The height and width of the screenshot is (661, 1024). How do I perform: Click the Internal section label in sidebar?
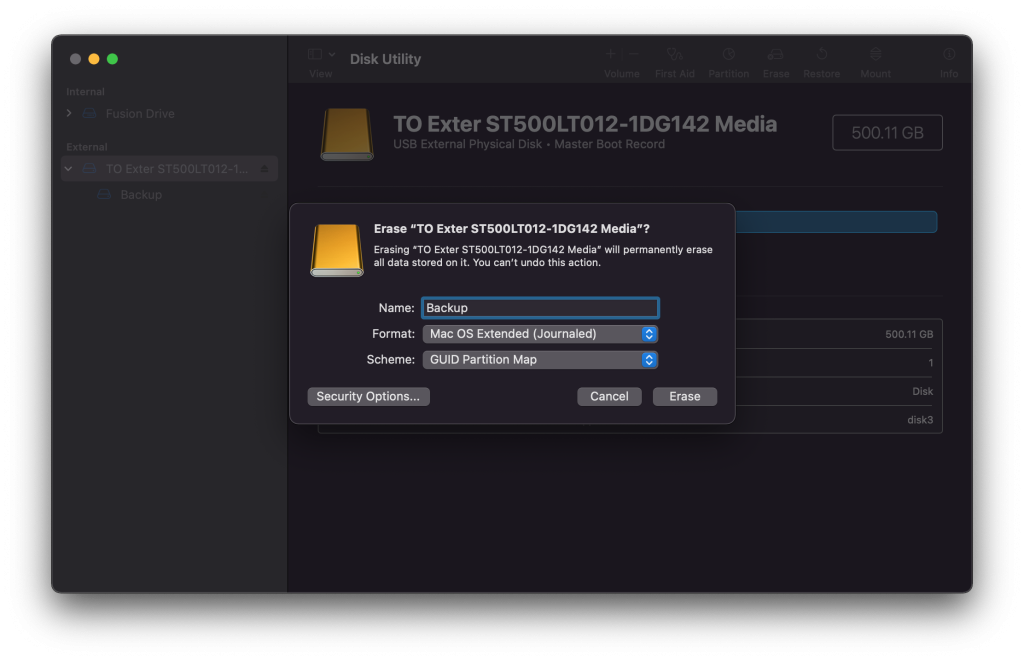tap(86, 92)
